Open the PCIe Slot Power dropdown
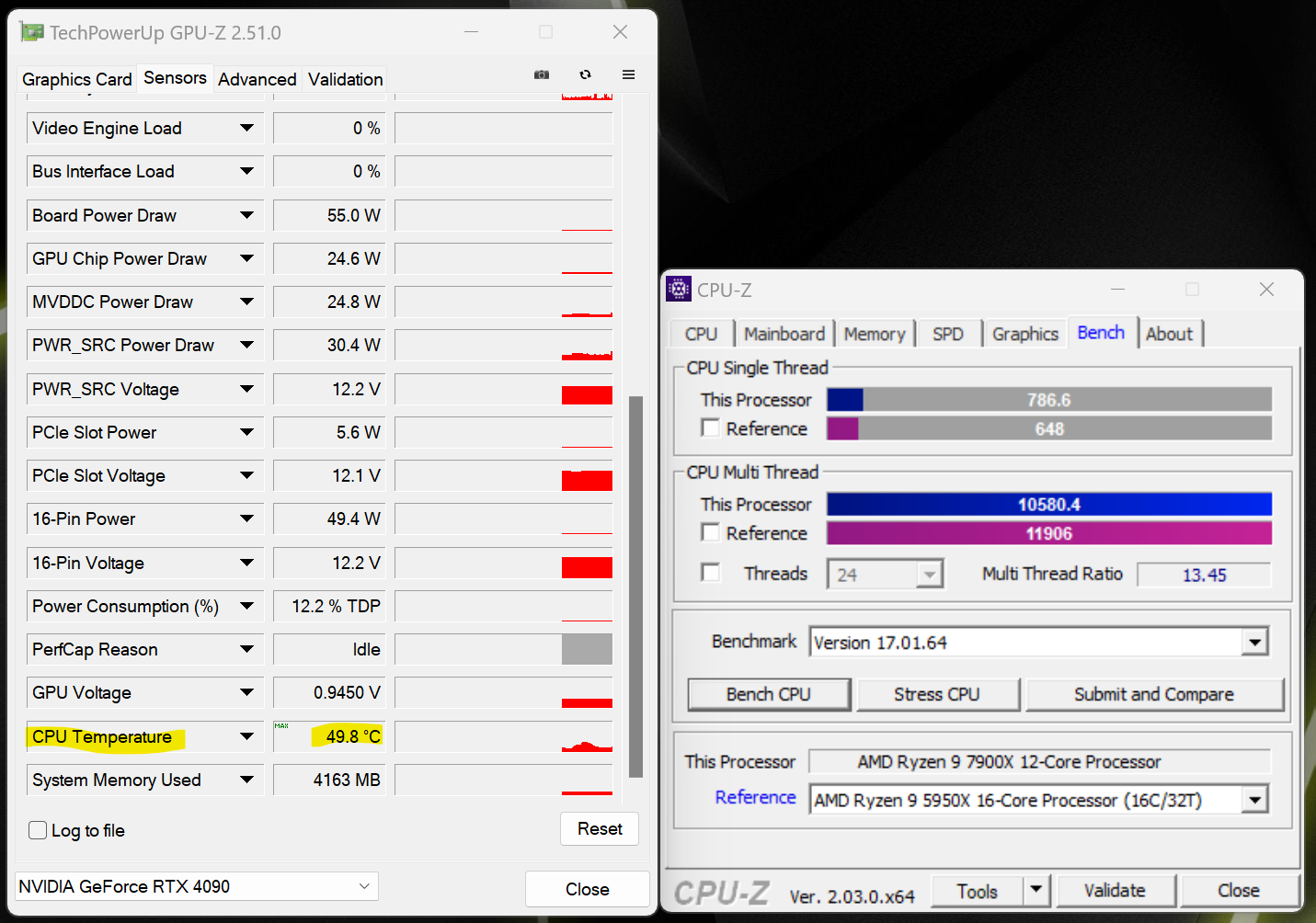This screenshot has height=923, width=1316. [x=246, y=432]
